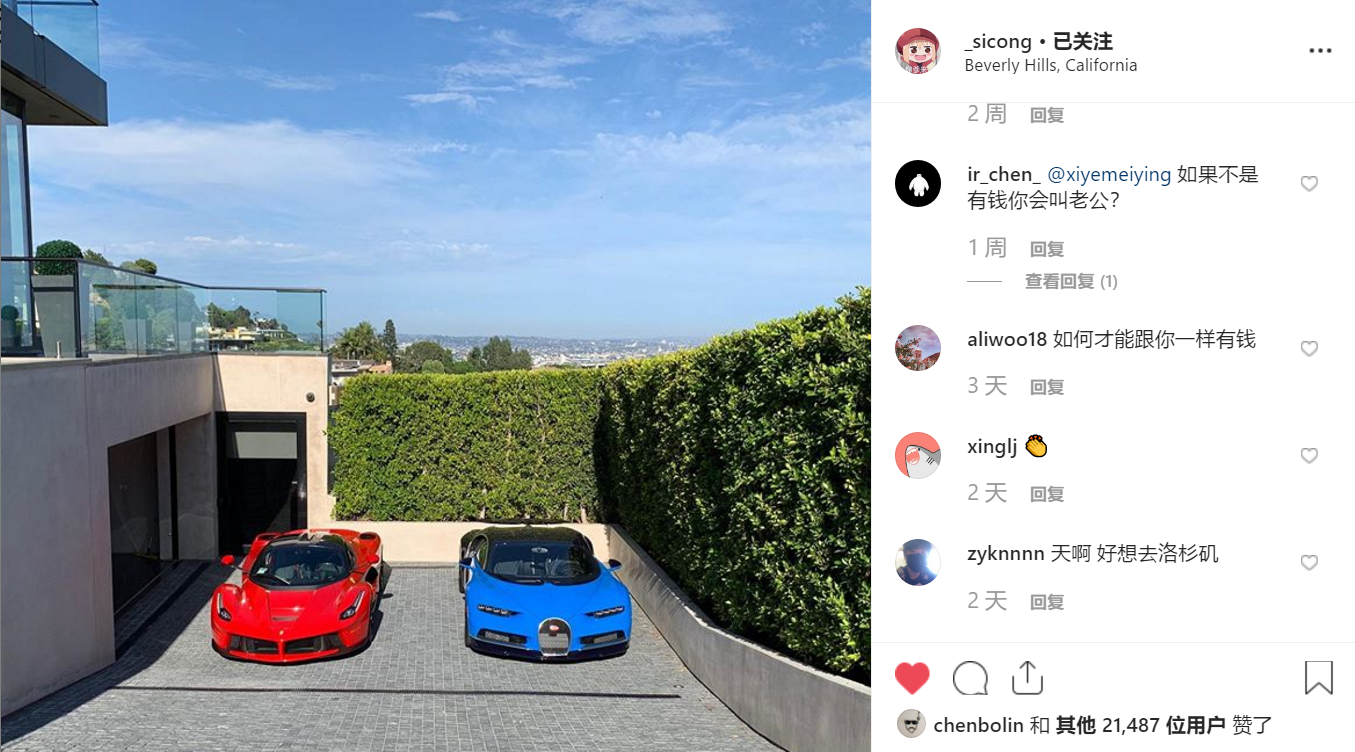Expand 查看回复 (1) under ir_chen_ comment

1071,282
